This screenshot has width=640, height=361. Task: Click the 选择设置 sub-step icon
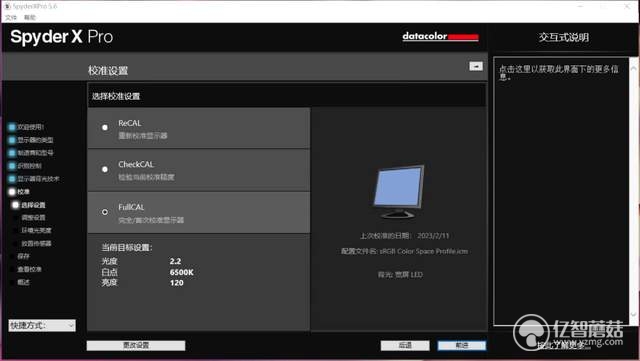point(16,205)
